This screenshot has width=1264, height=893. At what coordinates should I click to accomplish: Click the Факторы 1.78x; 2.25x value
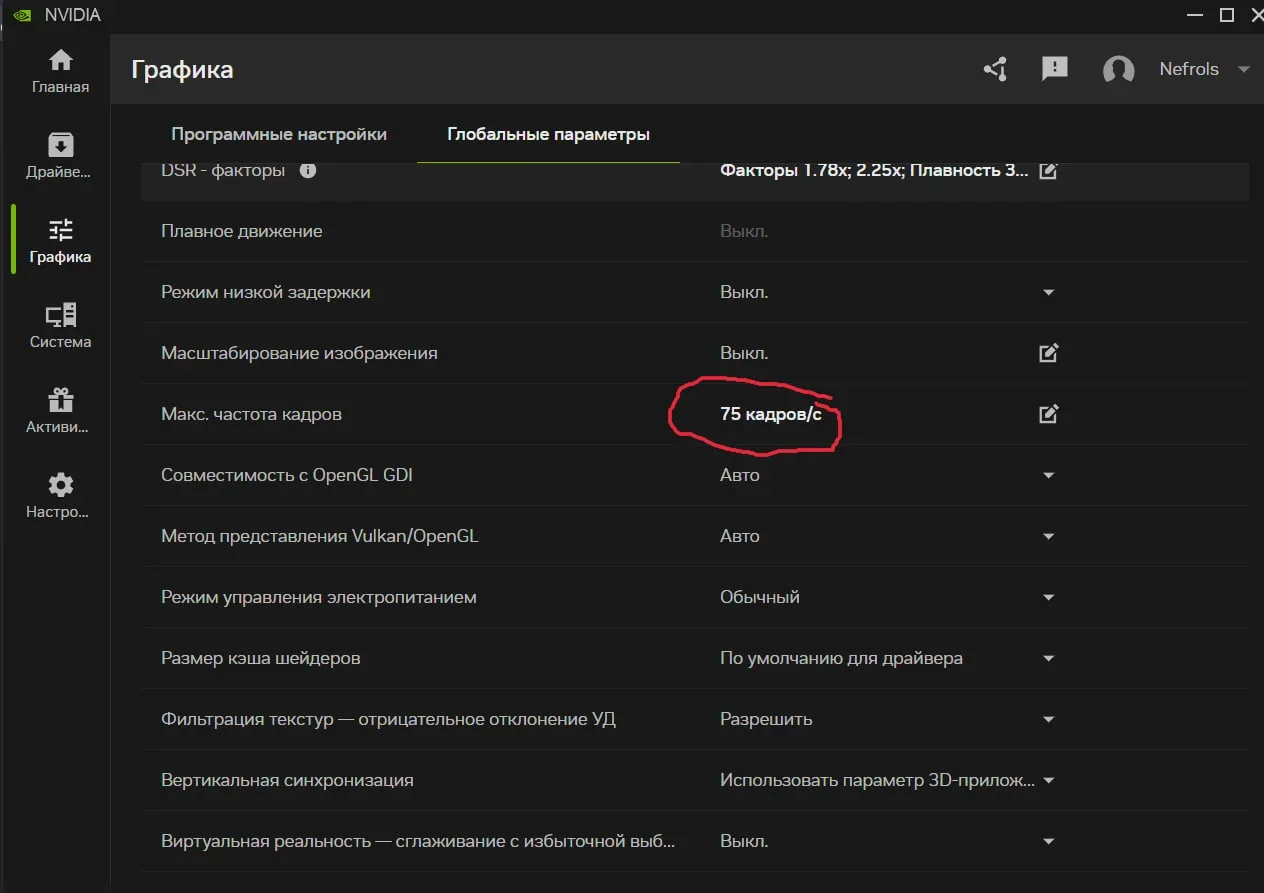coord(874,170)
